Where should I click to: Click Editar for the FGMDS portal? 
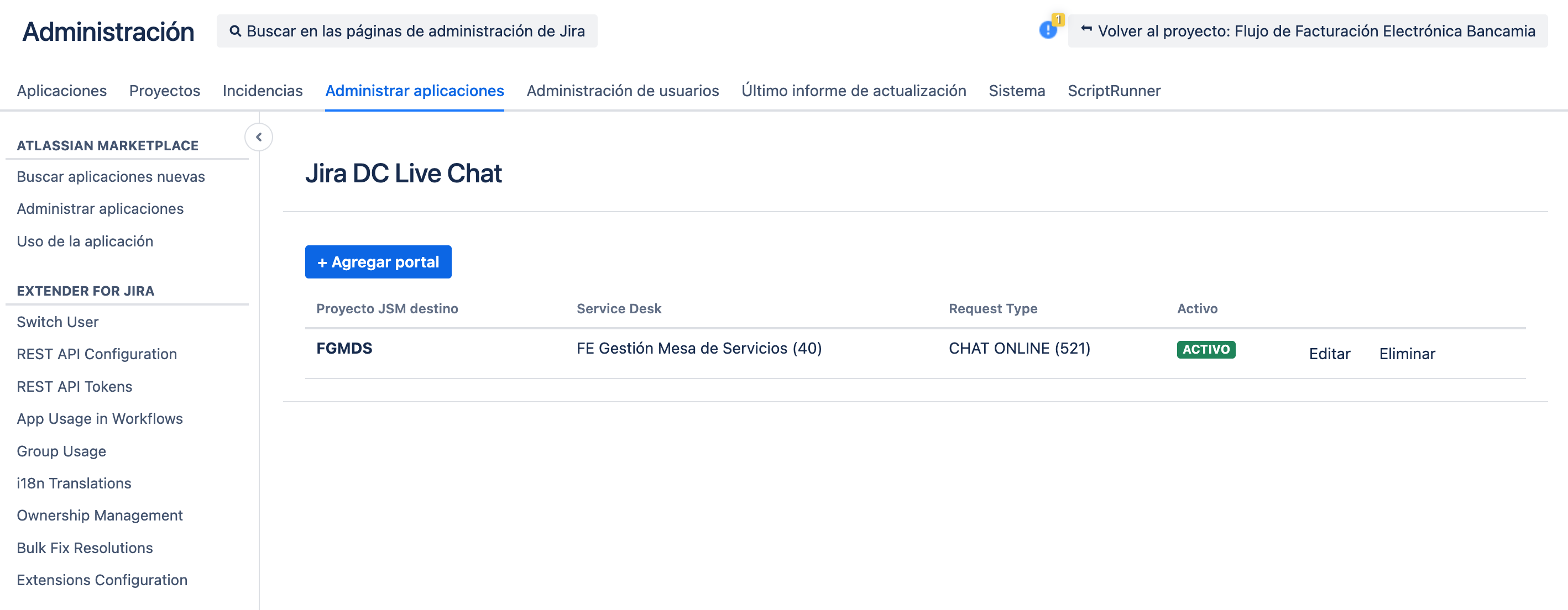[x=1329, y=354]
